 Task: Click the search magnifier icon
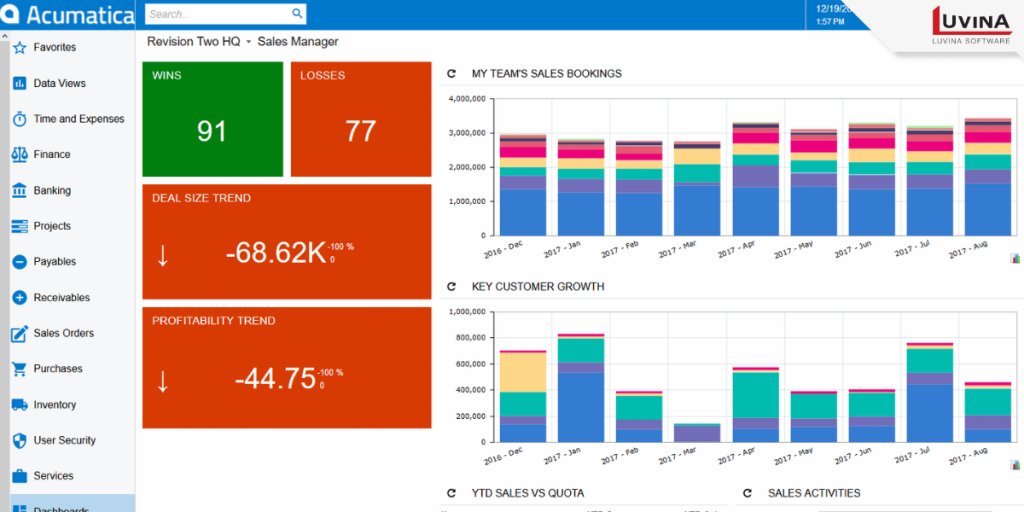point(297,14)
